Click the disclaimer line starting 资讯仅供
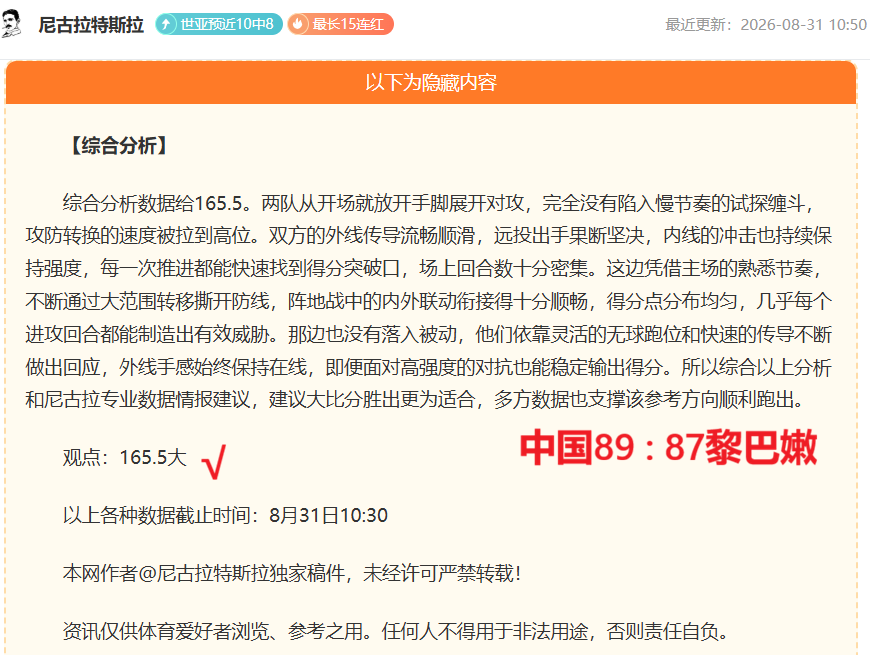 [396, 631]
